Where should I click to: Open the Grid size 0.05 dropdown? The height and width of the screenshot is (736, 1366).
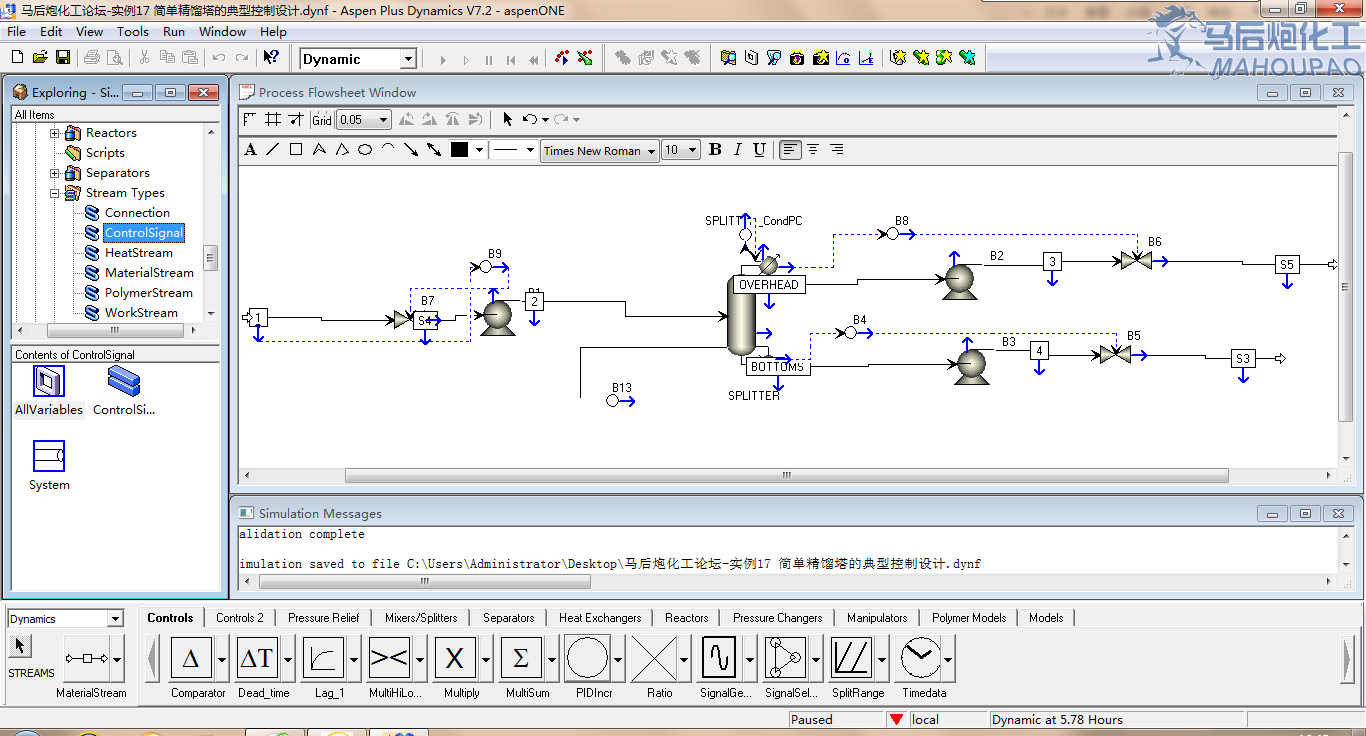tap(383, 120)
